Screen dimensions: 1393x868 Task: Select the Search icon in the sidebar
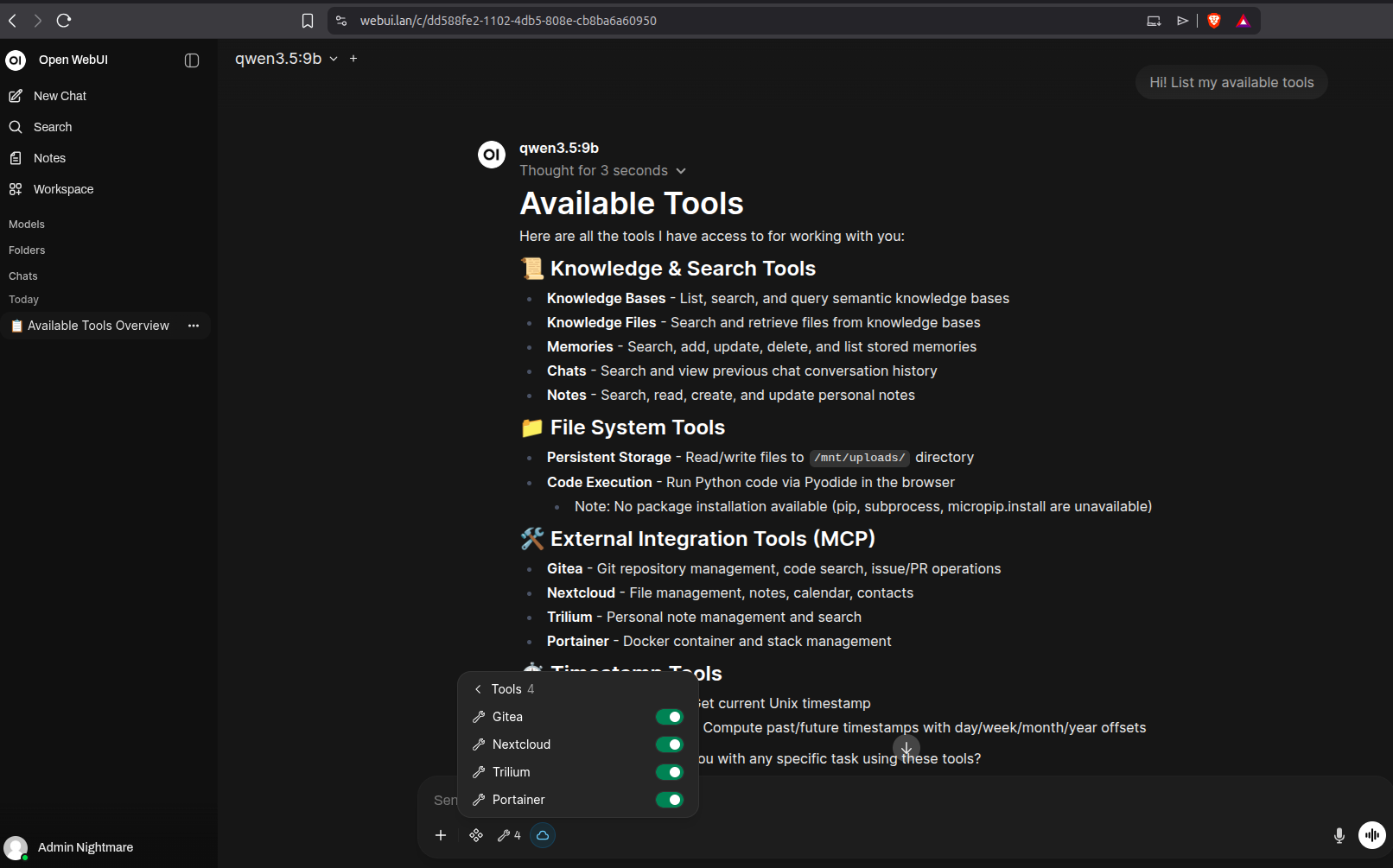pos(16,127)
